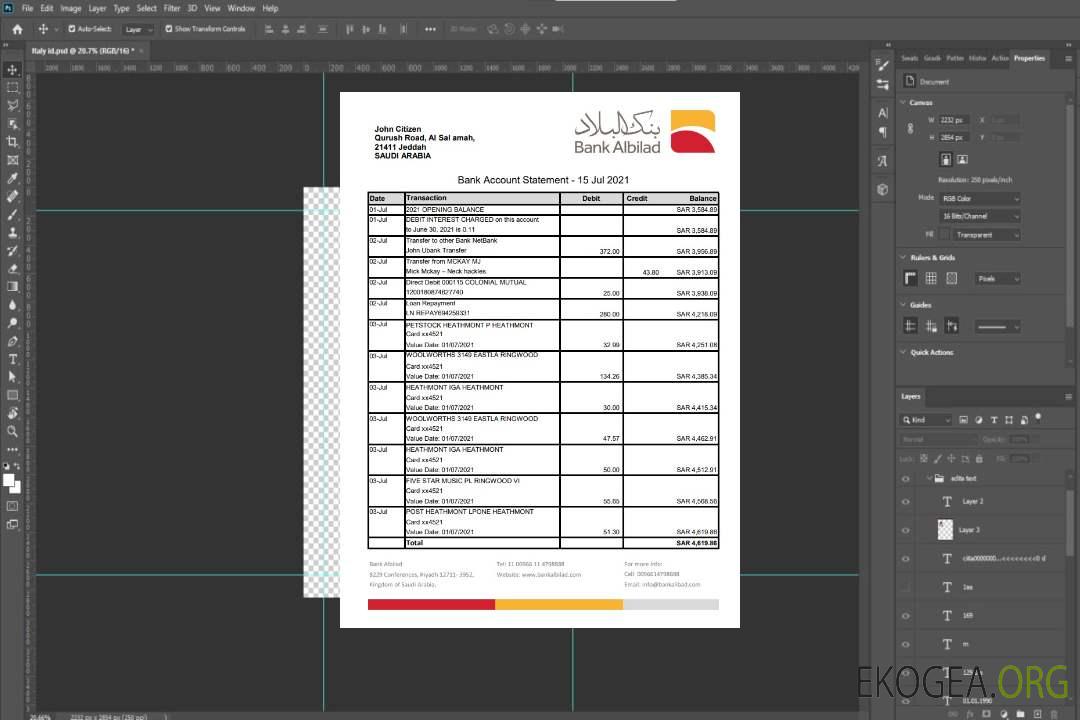Select the Horizontal Type tool
Screen dimensions: 1080x720
pos(12,359)
